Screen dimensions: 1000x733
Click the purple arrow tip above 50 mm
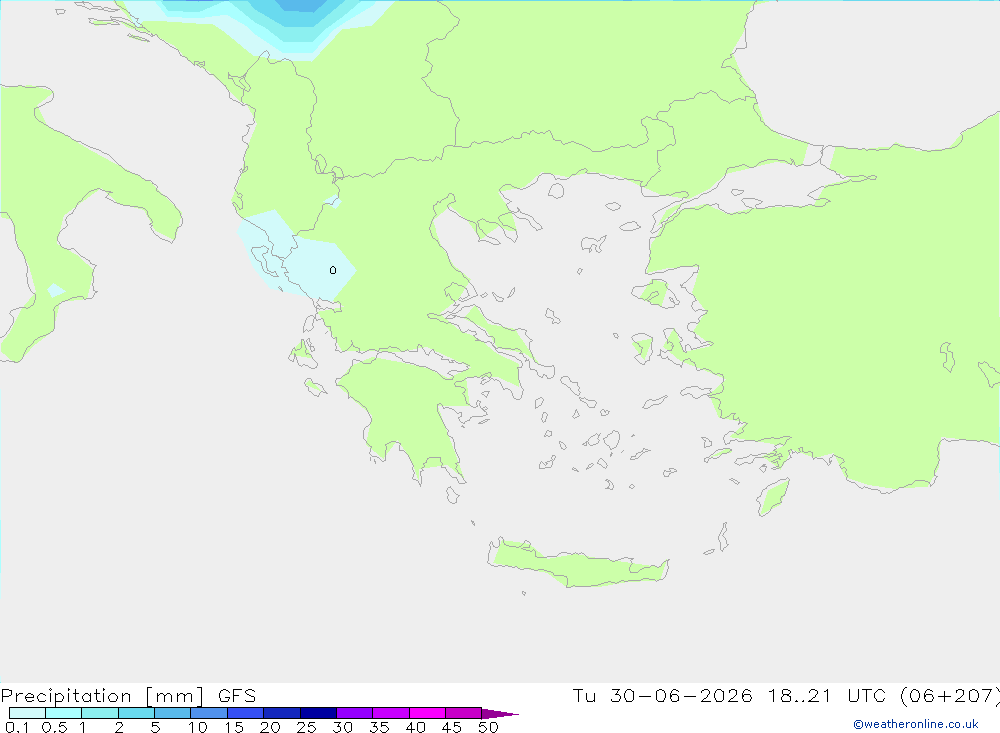click(499, 714)
